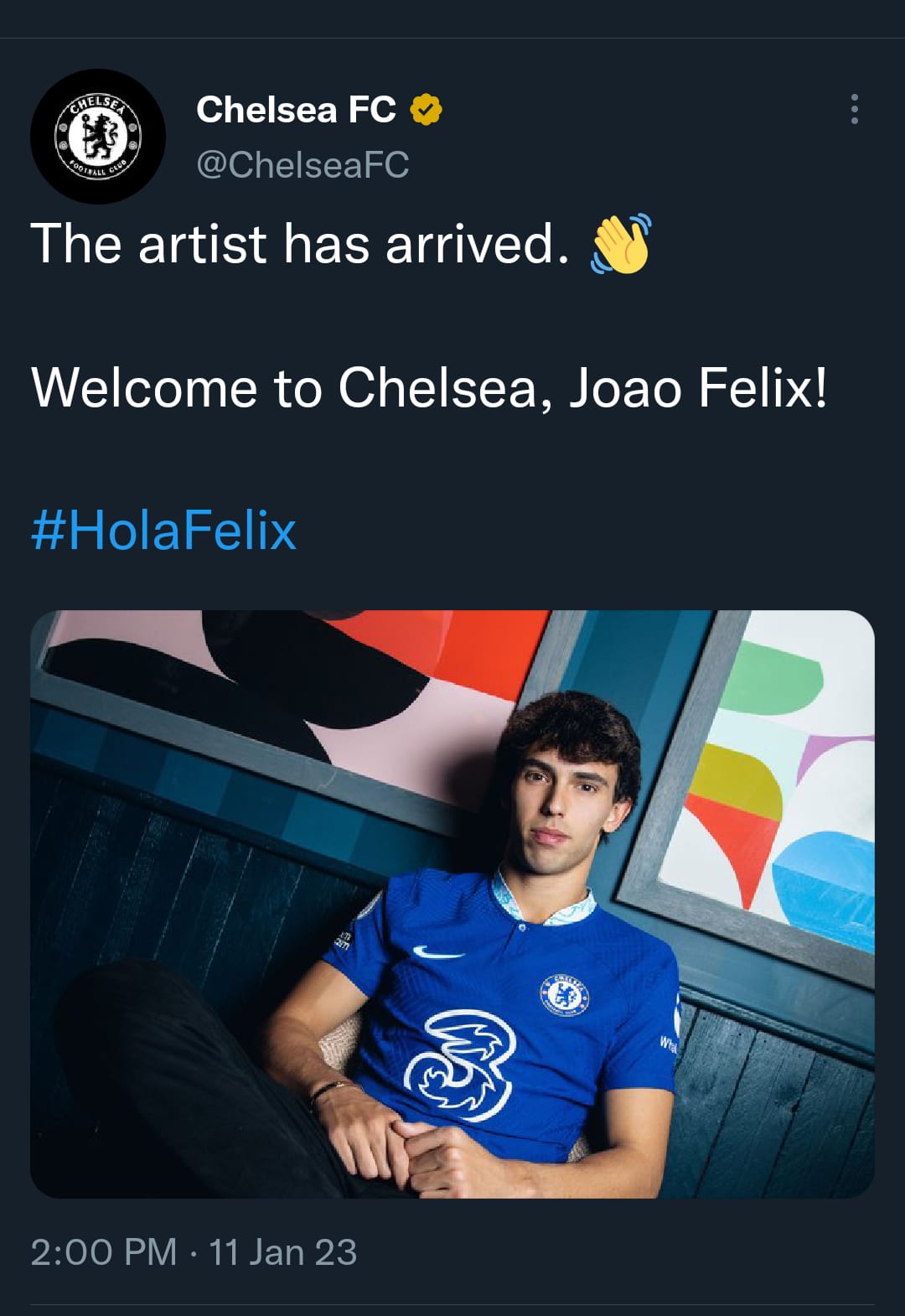Click the 2:00 PM timestamp
This screenshot has height=1316, width=905.
tap(104, 1252)
